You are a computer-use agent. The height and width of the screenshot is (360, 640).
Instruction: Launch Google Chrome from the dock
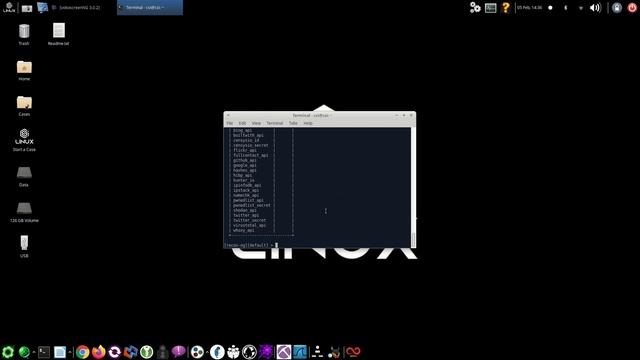coord(82,352)
